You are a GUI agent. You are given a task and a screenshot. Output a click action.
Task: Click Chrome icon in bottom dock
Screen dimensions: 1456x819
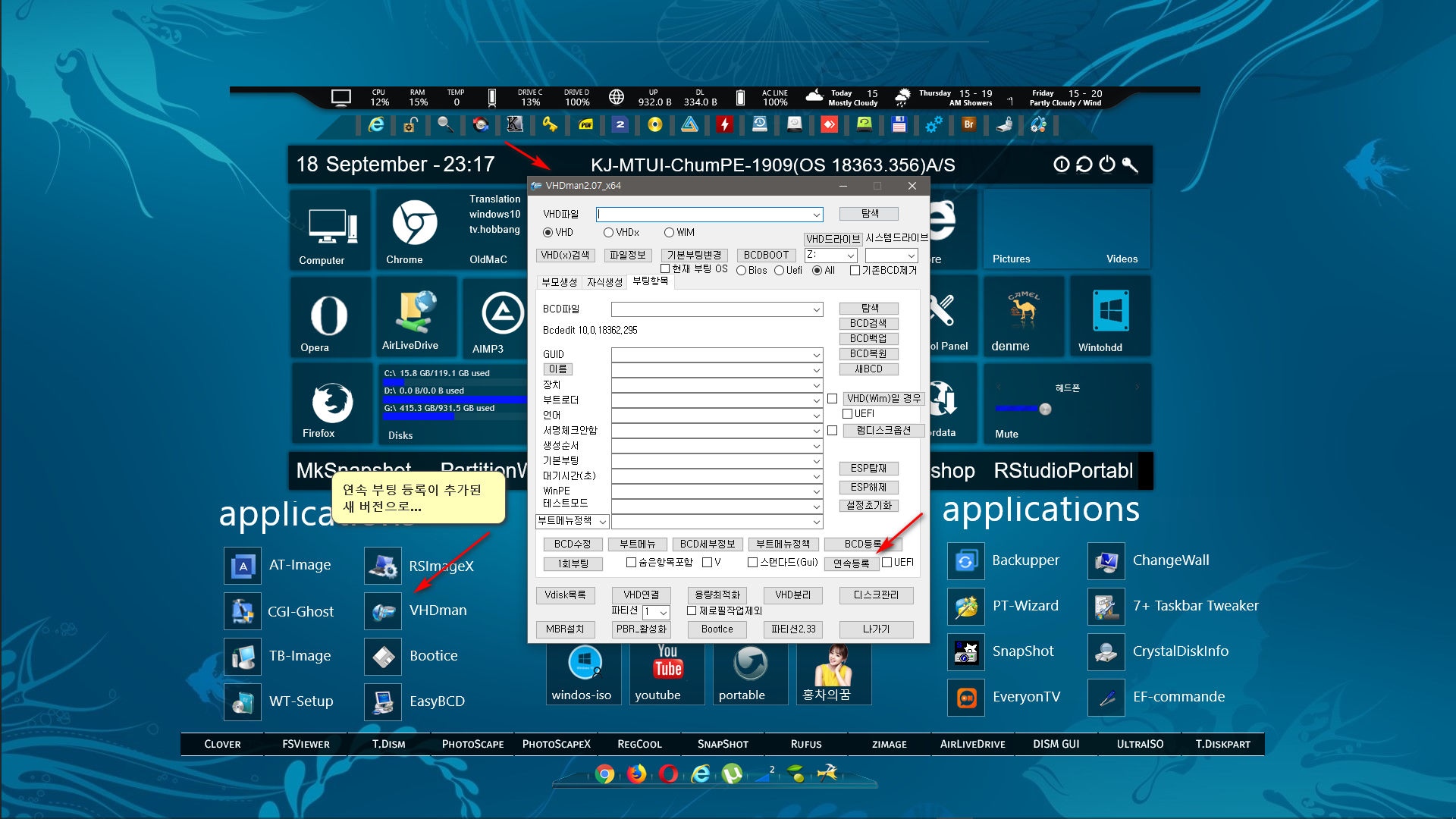point(604,773)
